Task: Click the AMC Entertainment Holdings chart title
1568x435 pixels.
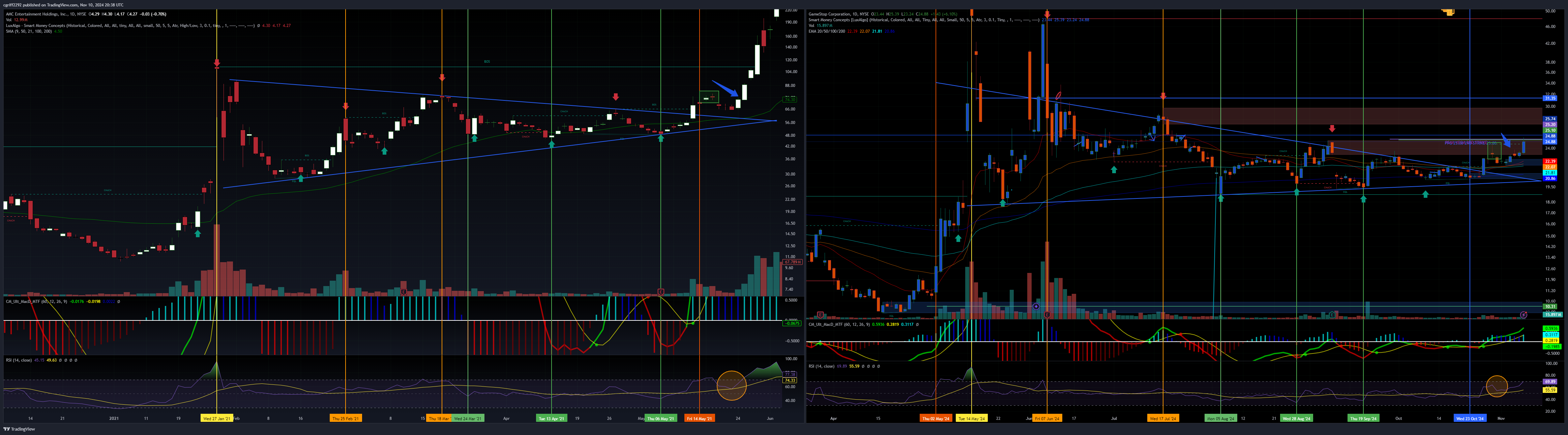Action: click(x=46, y=14)
